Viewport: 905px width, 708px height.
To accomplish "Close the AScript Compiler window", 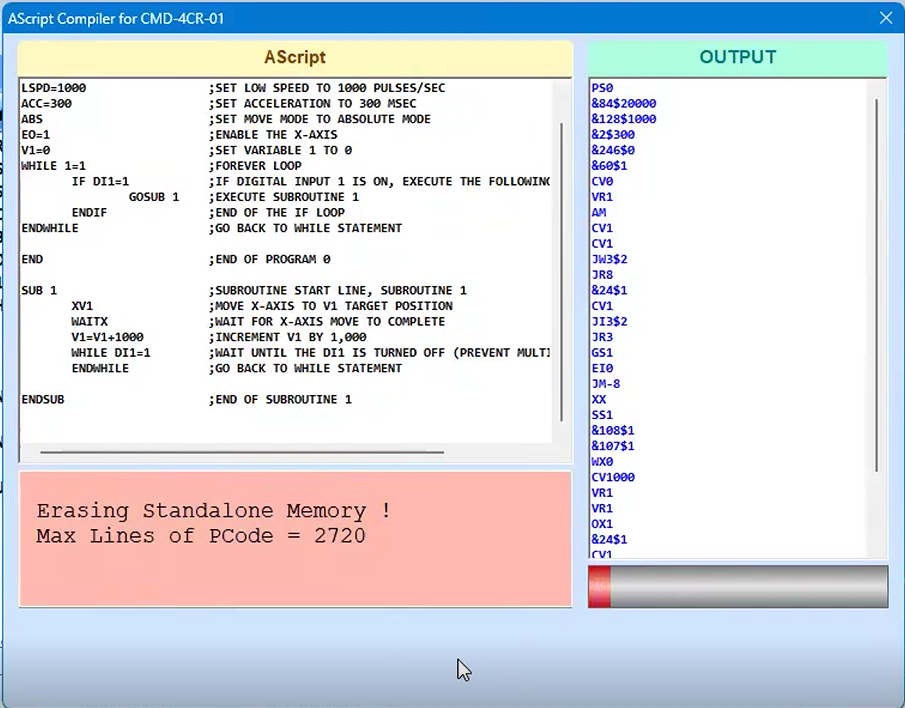I will pos(886,18).
